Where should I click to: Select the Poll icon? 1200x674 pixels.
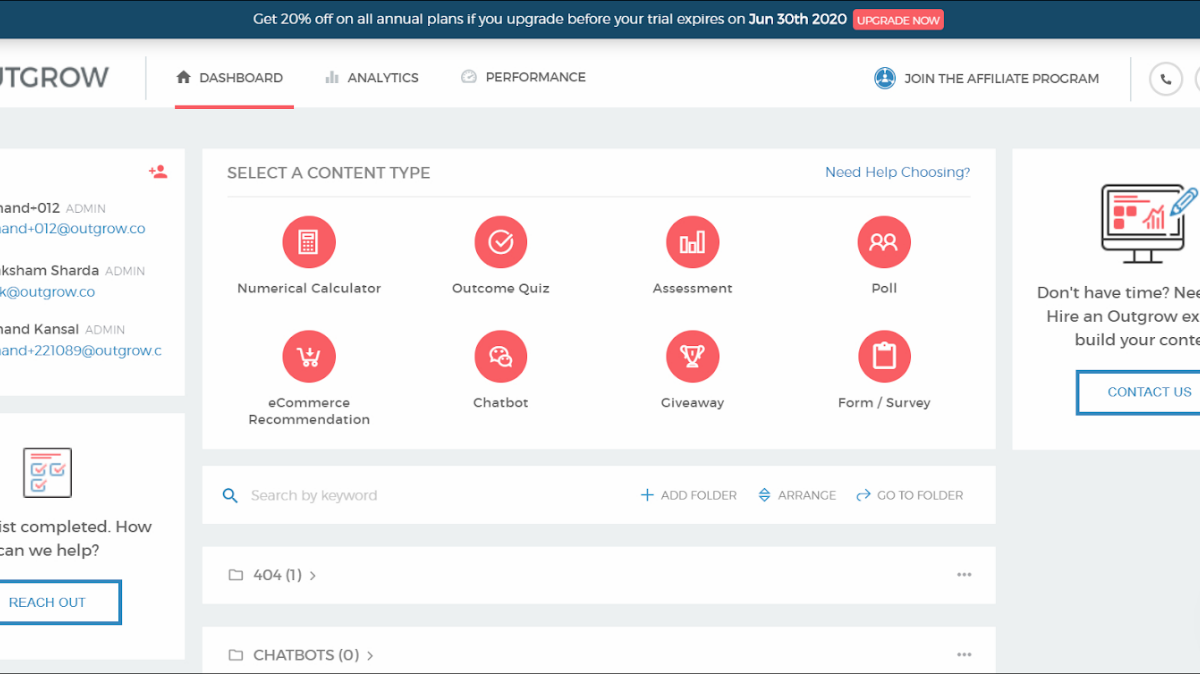884,242
